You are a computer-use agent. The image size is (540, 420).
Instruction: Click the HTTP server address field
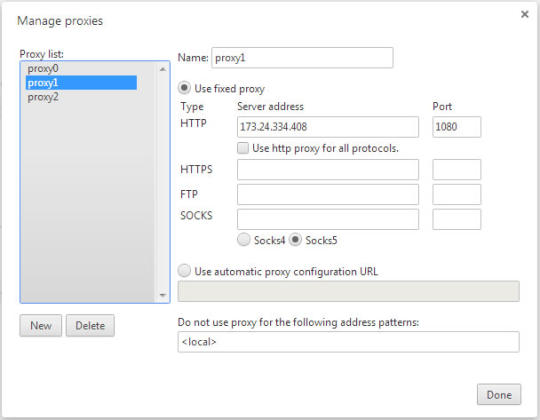(x=328, y=127)
